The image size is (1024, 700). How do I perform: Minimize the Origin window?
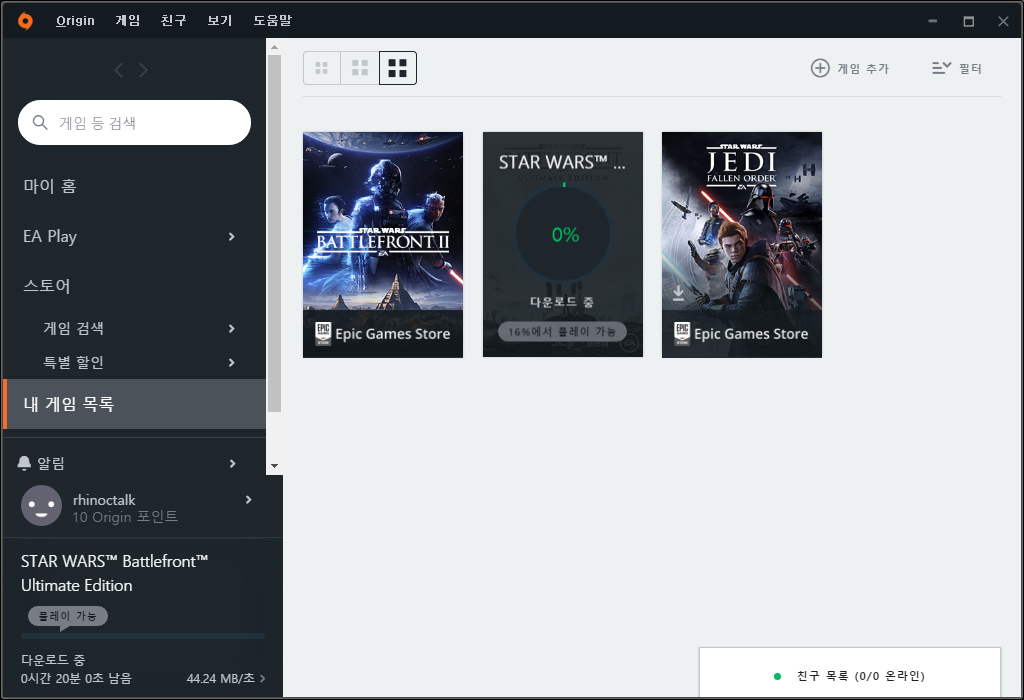coord(933,21)
